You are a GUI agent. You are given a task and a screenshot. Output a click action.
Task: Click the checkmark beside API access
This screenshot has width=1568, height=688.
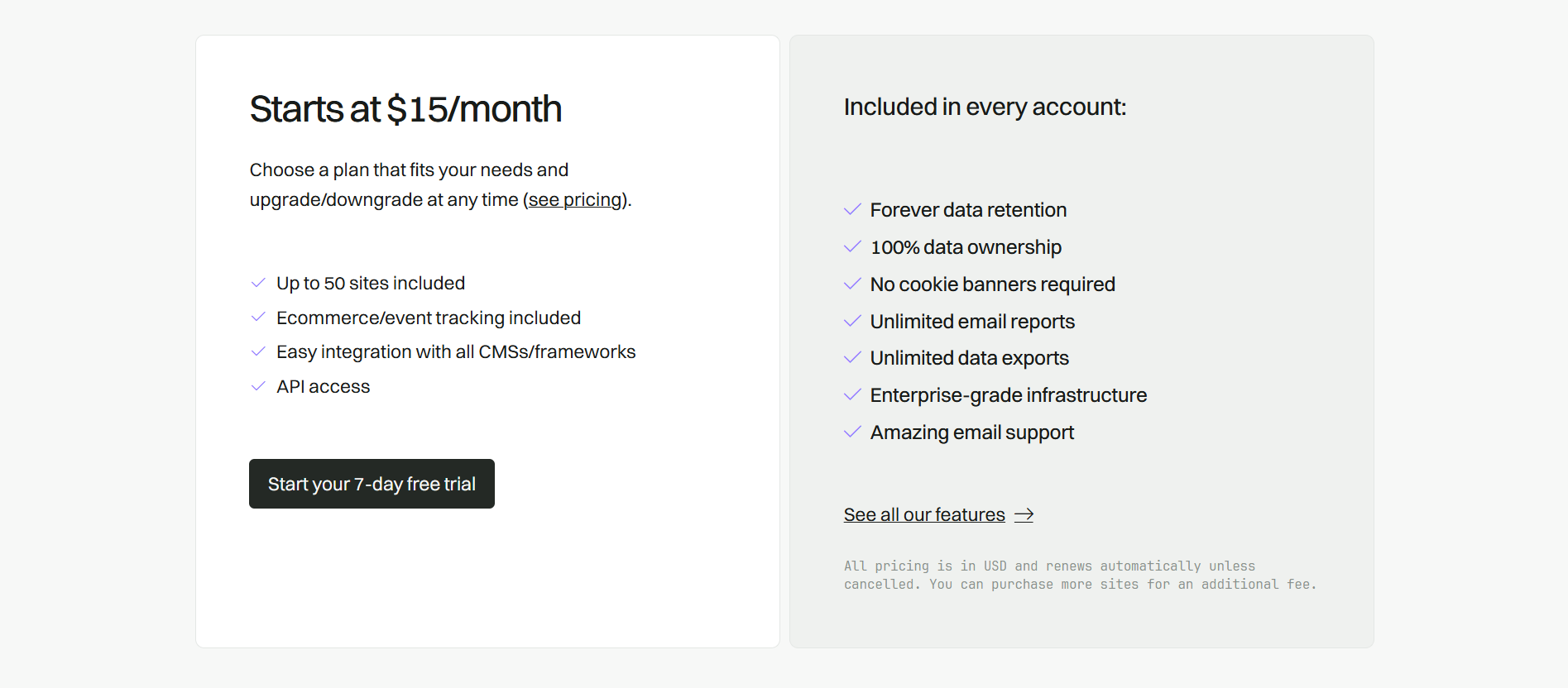point(257,386)
